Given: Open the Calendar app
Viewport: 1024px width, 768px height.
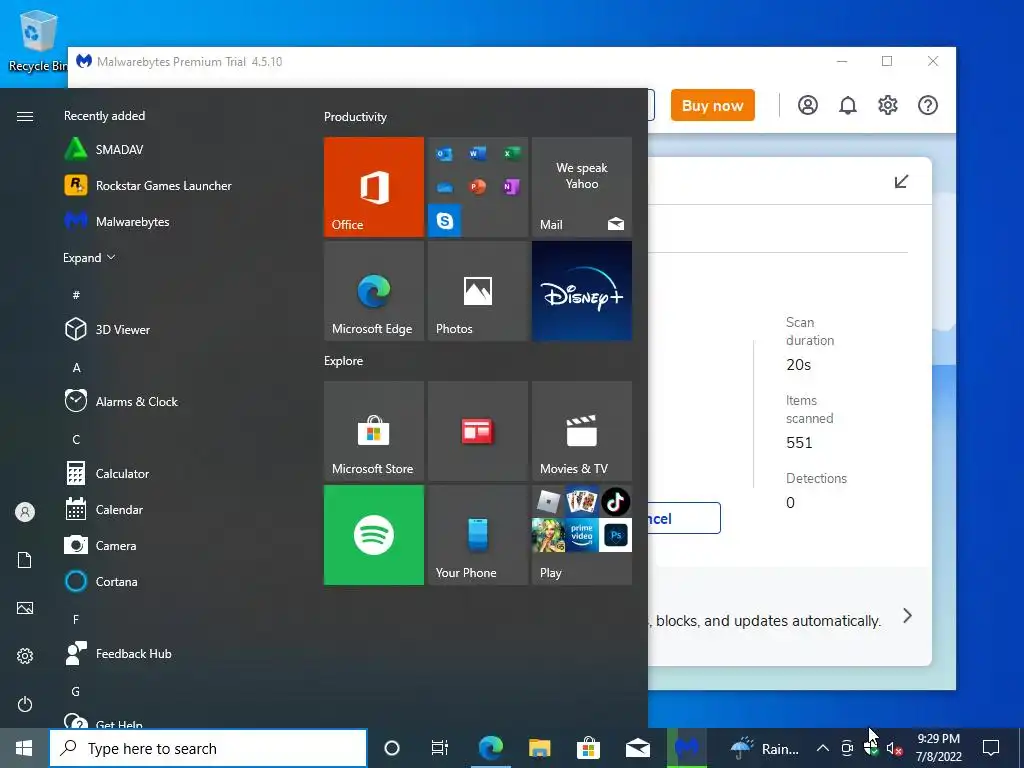Looking at the screenshot, I should (104, 509).
